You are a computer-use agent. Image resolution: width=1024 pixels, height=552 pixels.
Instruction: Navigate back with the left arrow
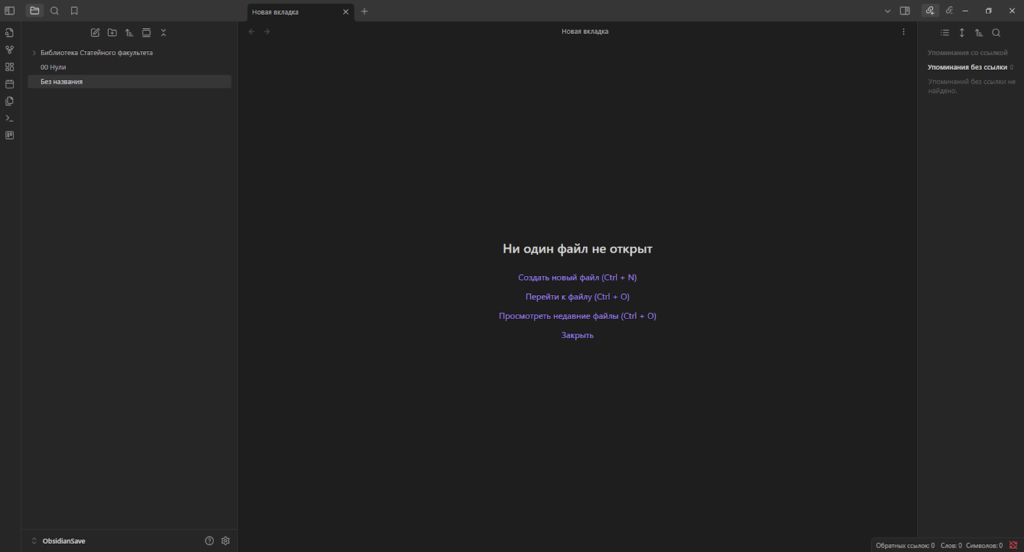[252, 31]
